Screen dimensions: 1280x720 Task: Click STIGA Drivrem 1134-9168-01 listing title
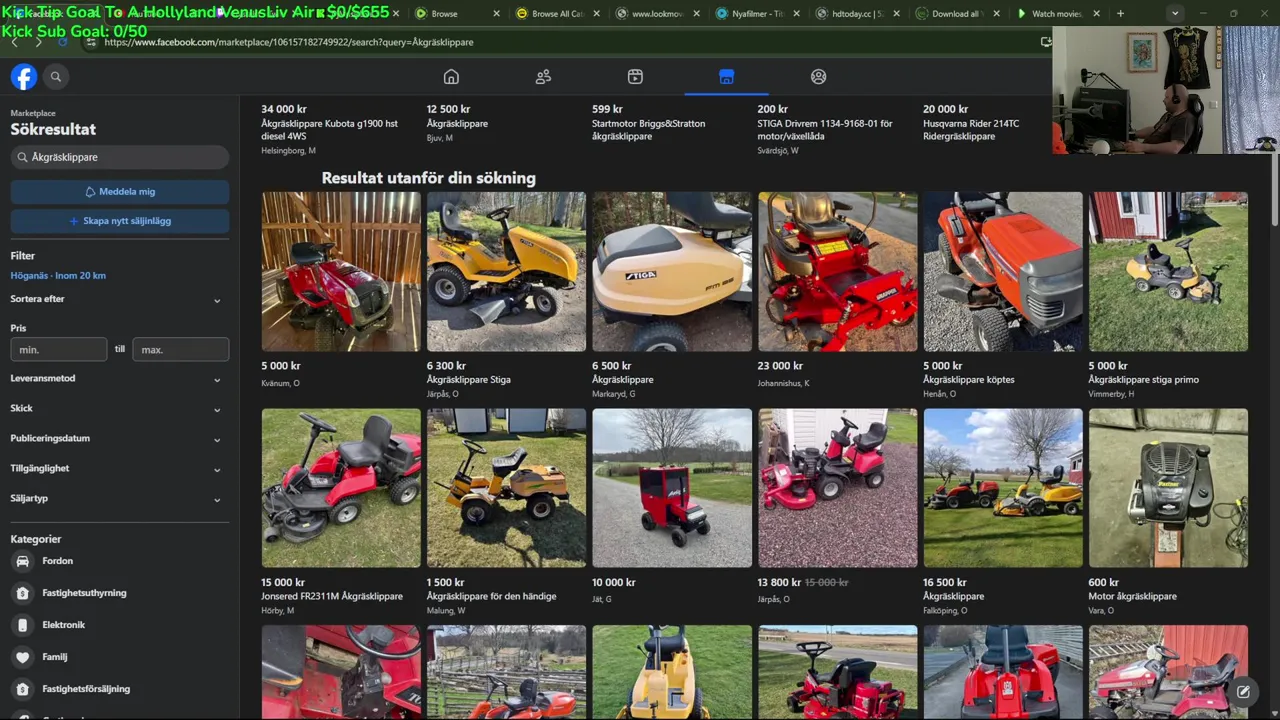825,130
